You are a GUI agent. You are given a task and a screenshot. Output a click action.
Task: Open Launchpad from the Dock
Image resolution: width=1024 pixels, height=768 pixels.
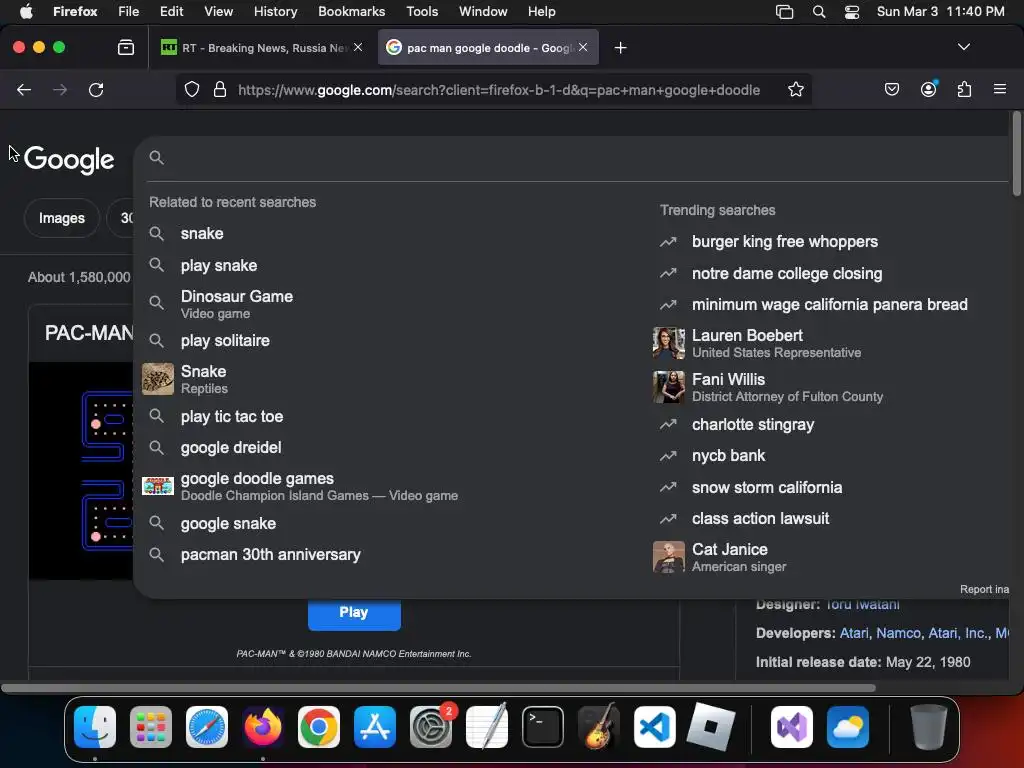click(x=151, y=726)
